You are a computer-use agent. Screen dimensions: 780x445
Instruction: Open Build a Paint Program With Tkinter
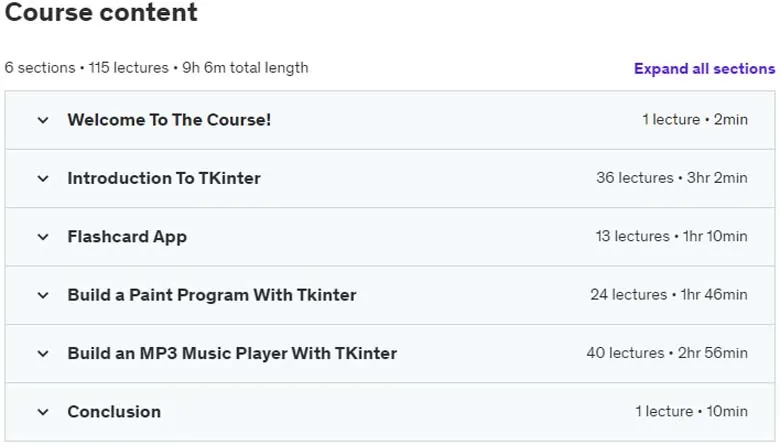pos(212,295)
